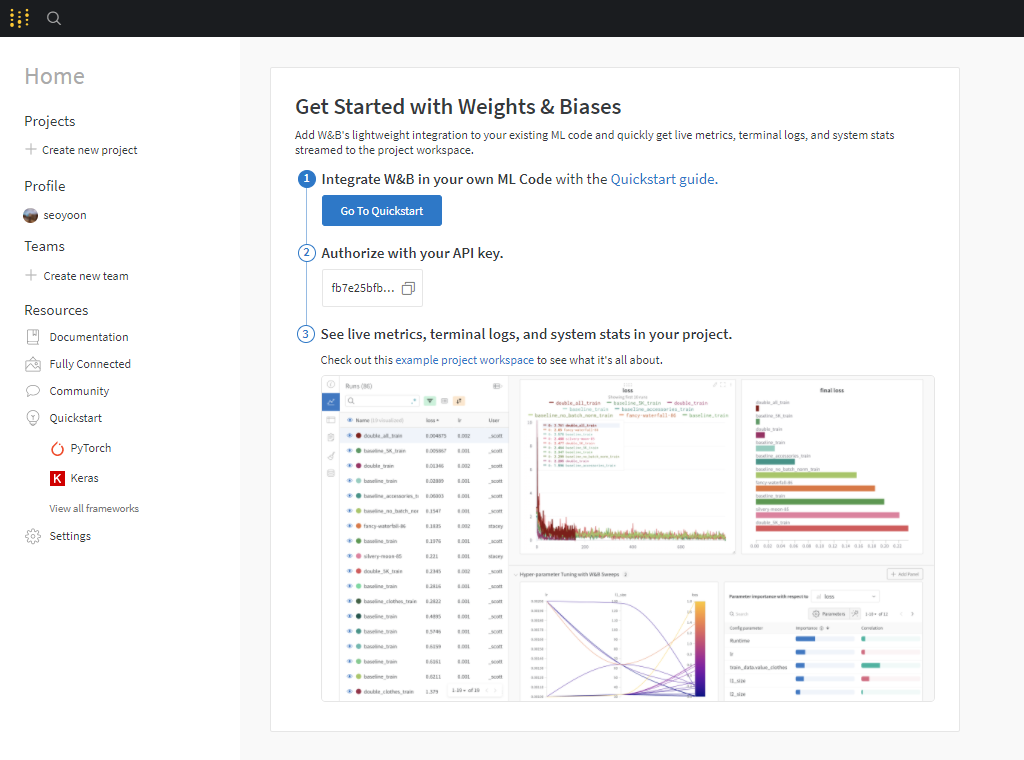Click the Teams section heading
The width and height of the screenshot is (1024, 760).
point(44,246)
